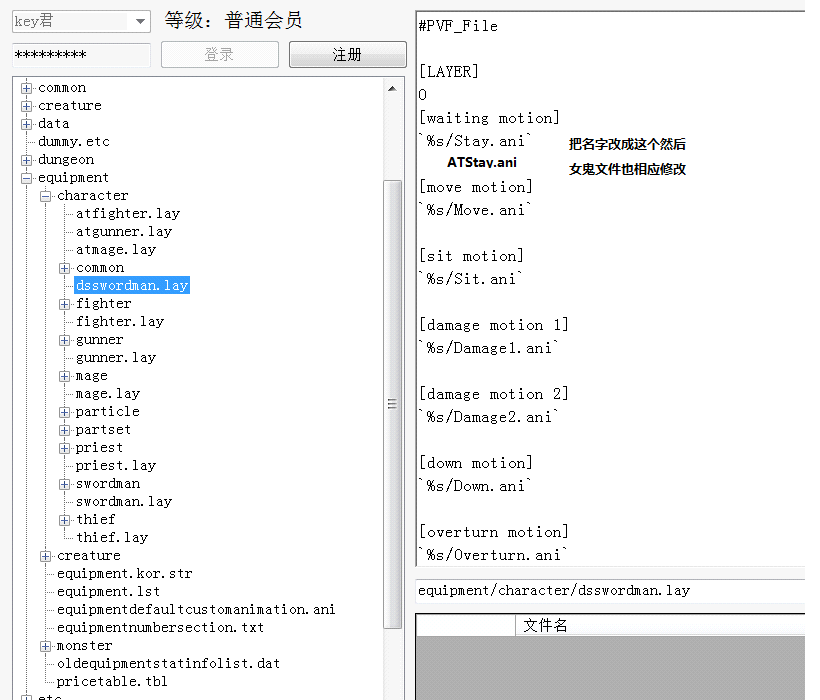Open equipment.kor.str file
The height and width of the screenshot is (700, 820).
(124, 574)
